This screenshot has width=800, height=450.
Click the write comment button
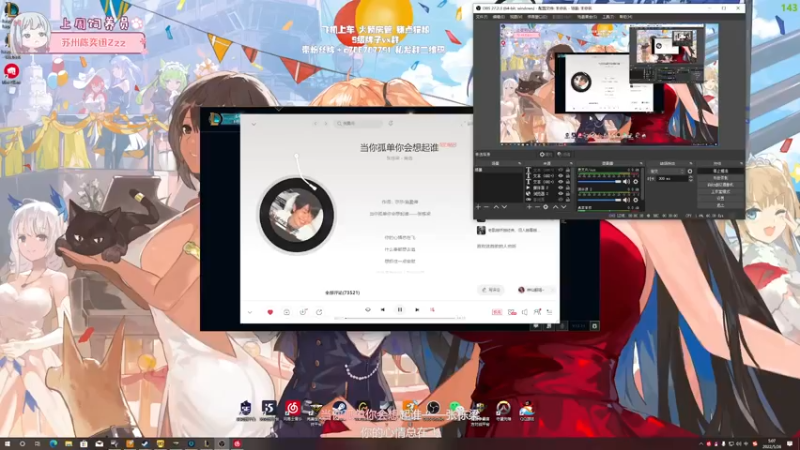491,290
